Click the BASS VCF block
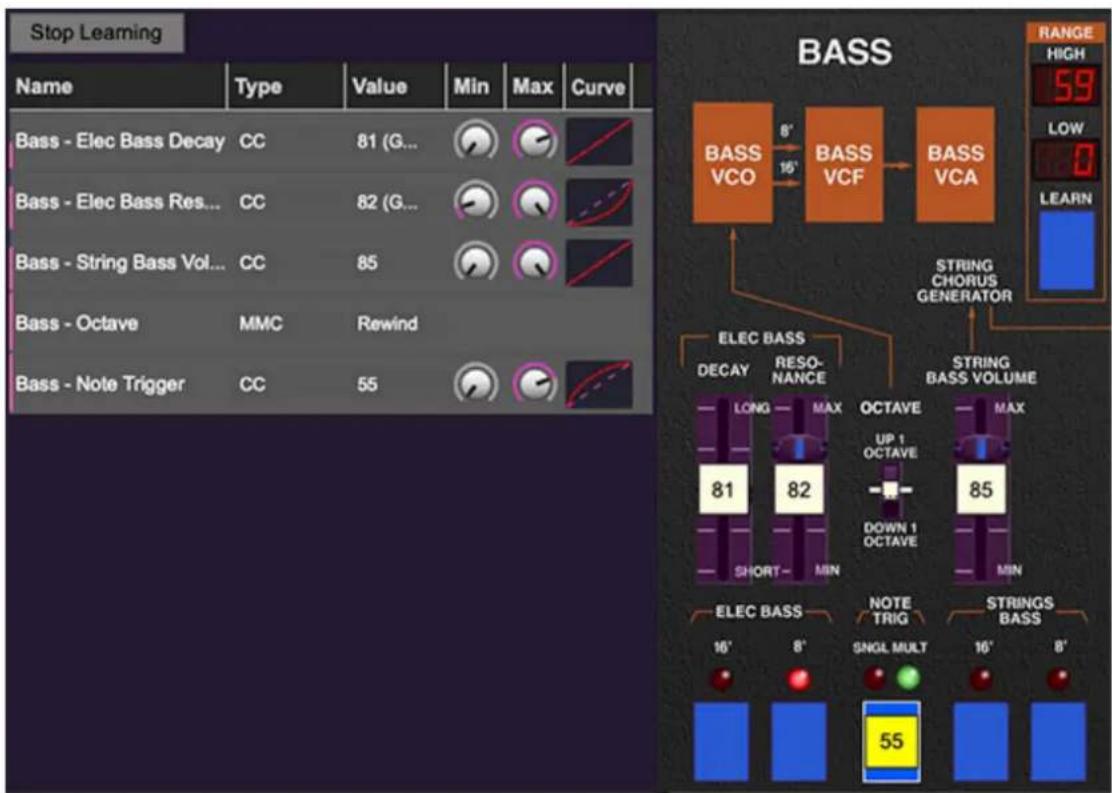Image resolution: width=1112 pixels, height=793 pixels. coord(844,165)
